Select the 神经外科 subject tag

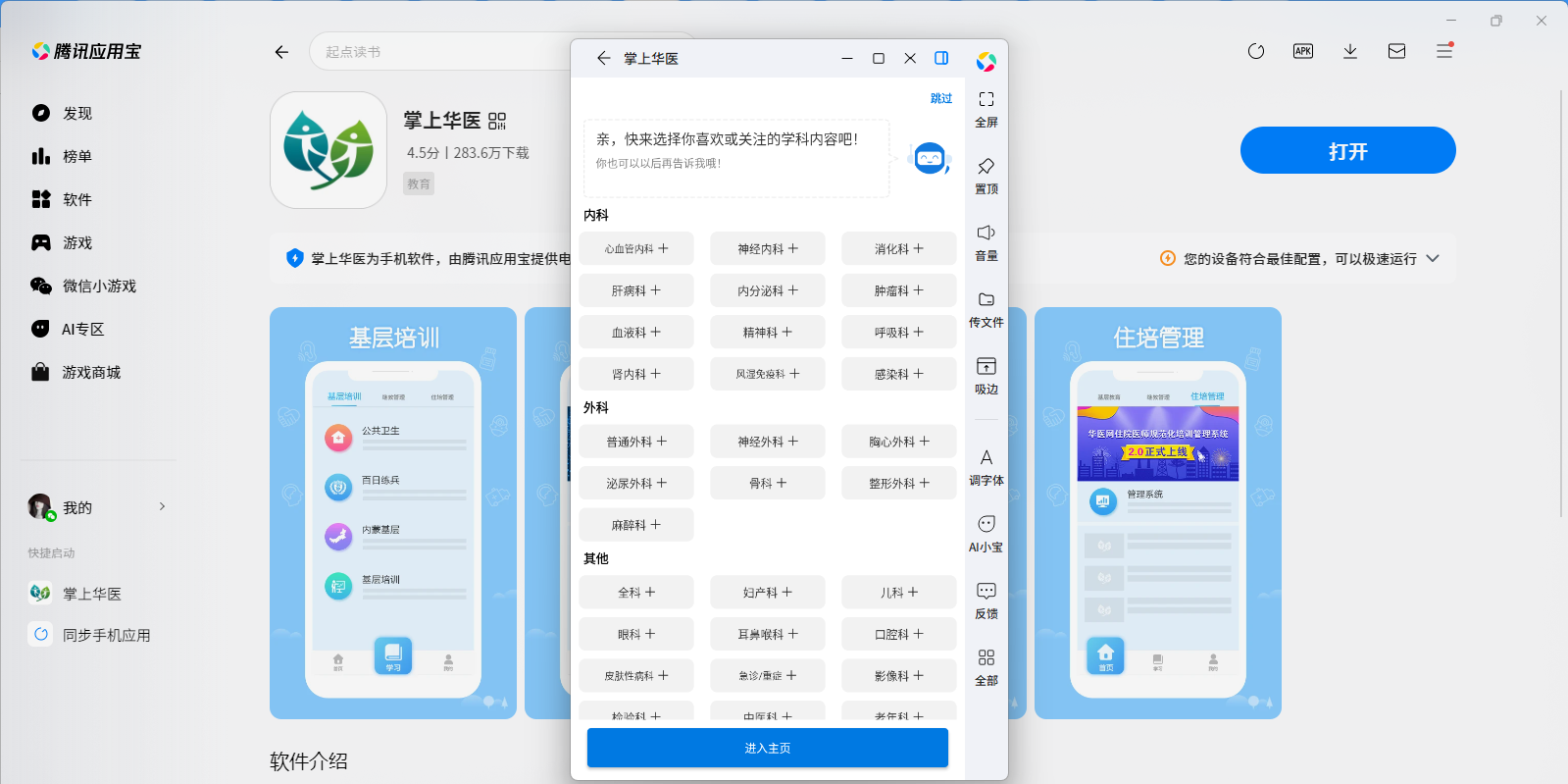point(768,442)
